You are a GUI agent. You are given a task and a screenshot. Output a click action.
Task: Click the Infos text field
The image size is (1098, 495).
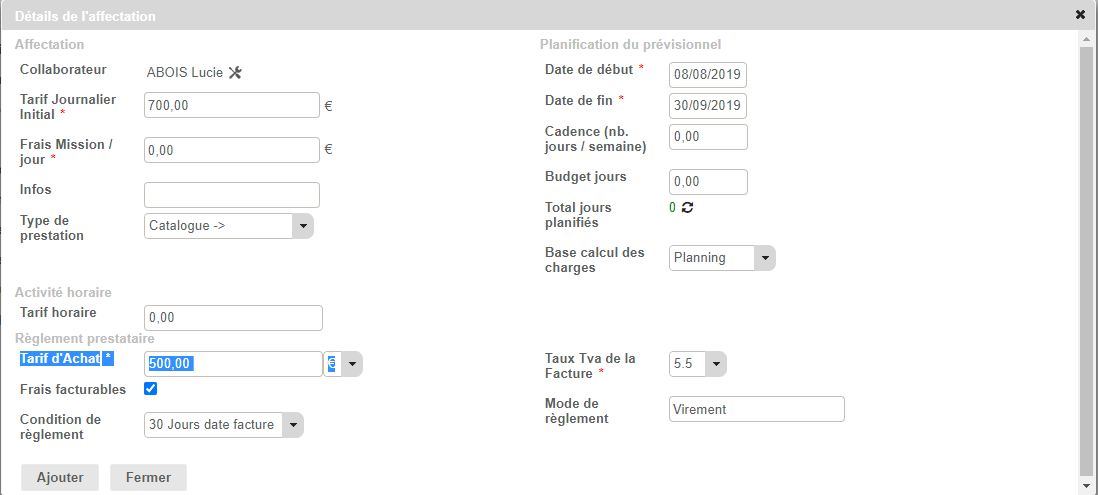[x=231, y=195]
